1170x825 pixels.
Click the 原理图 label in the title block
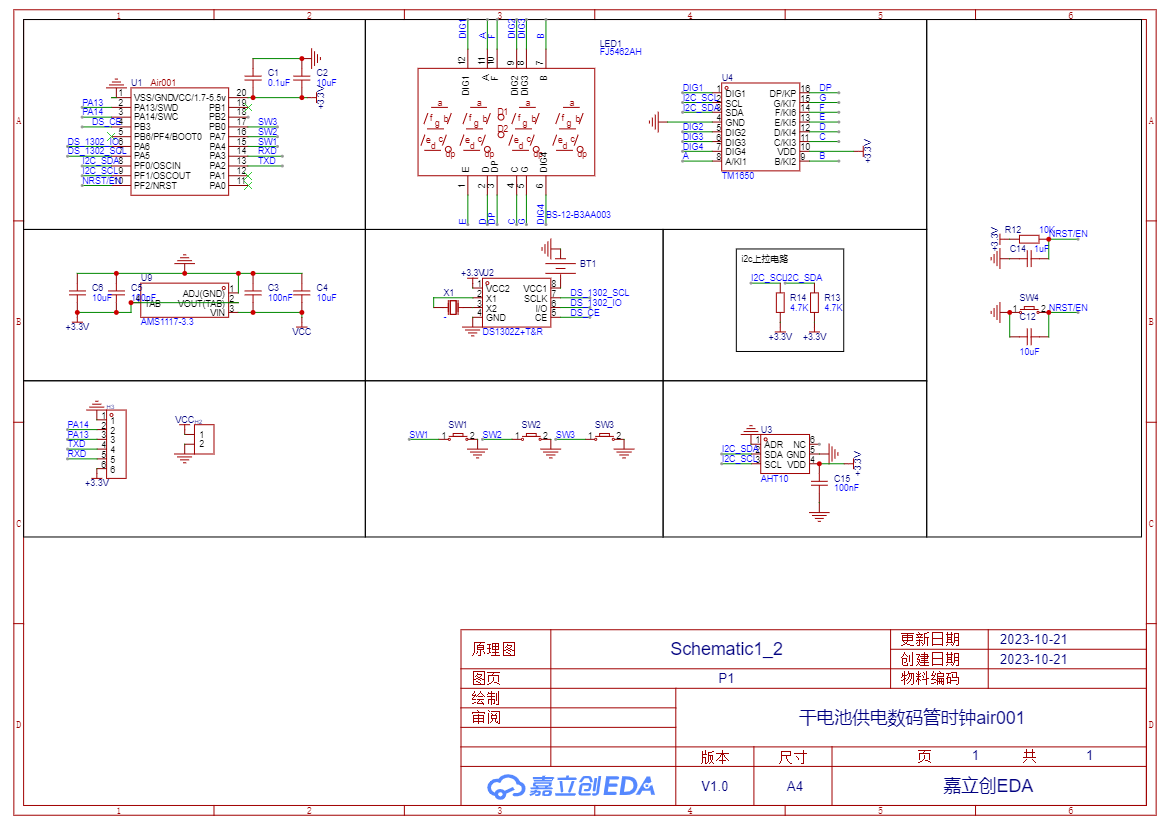pyautogui.click(x=493, y=649)
